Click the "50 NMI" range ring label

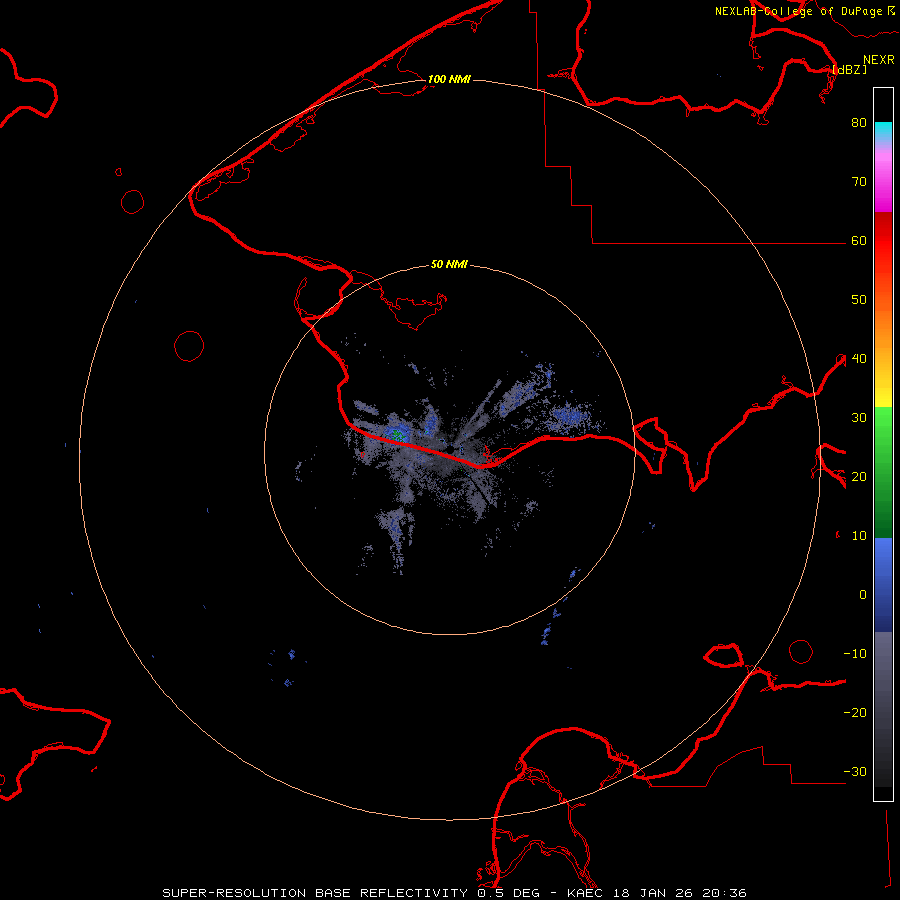[449, 264]
